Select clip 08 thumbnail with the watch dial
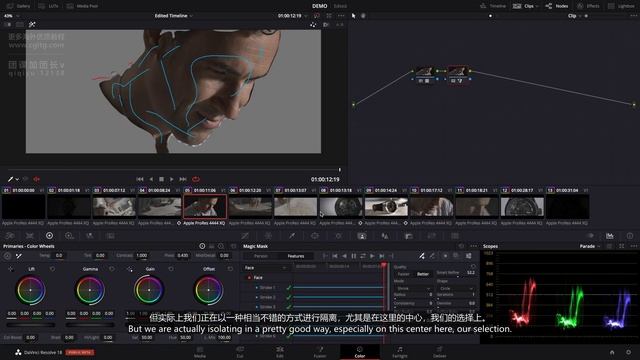This screenshot has width=640, height=360. (x=341, y=206)
